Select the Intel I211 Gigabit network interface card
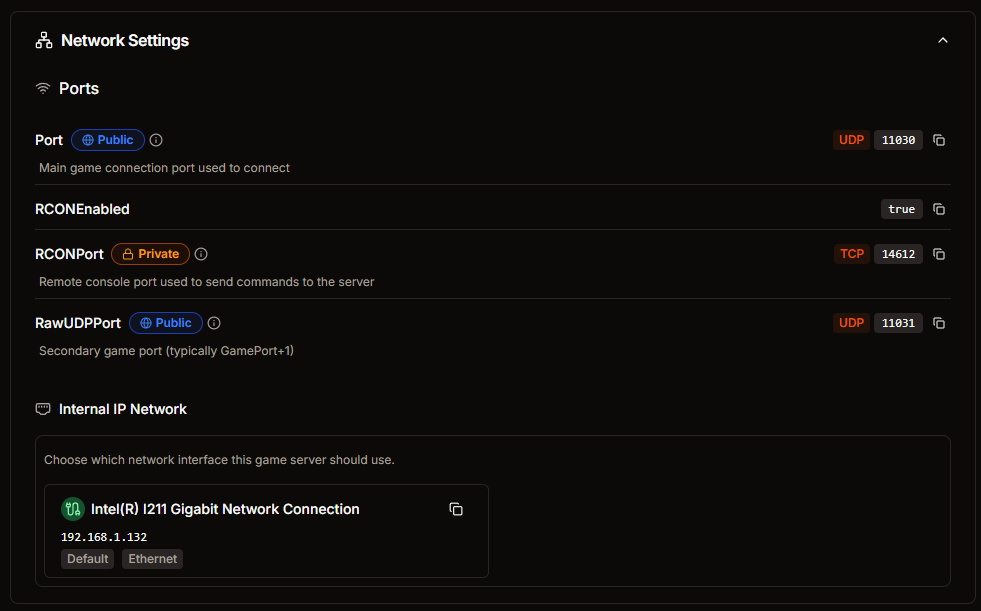The image size is (981, 611). click(266, 531)
